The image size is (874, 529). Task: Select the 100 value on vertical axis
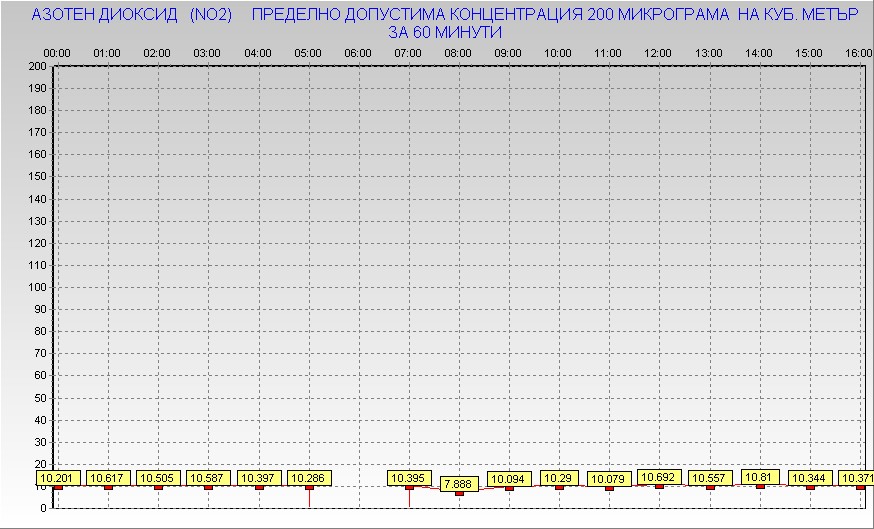pos(38,287)
